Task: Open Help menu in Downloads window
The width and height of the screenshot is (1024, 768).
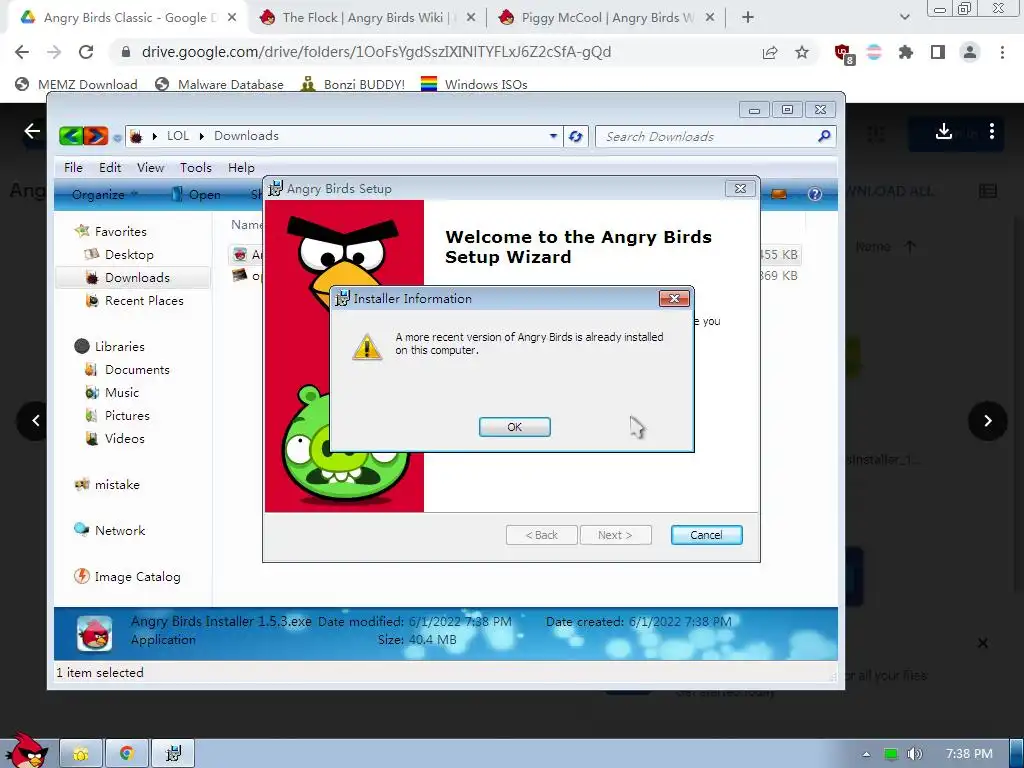Action: coord(241,168)
